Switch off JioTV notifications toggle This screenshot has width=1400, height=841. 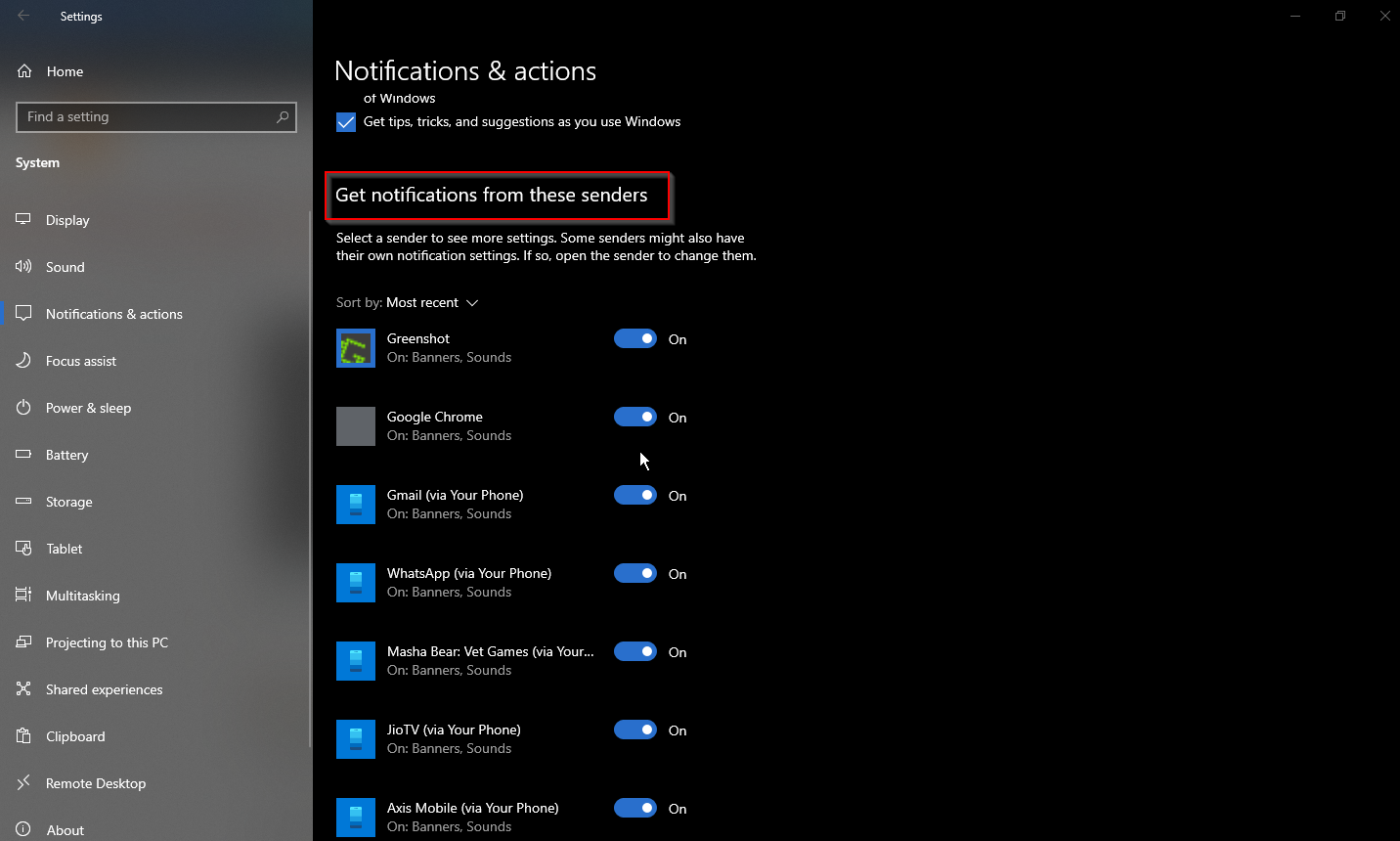click(x=635, y=730)
